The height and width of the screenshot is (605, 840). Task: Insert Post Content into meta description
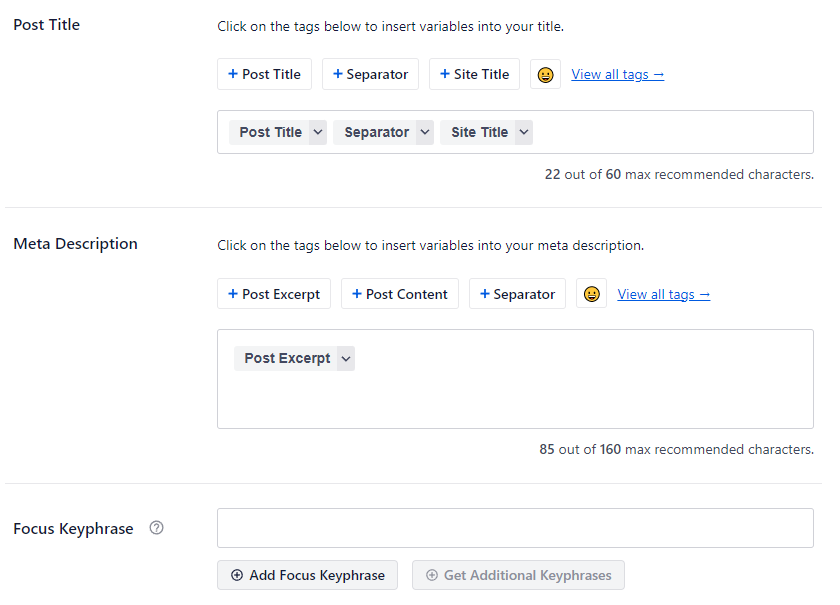399,293
